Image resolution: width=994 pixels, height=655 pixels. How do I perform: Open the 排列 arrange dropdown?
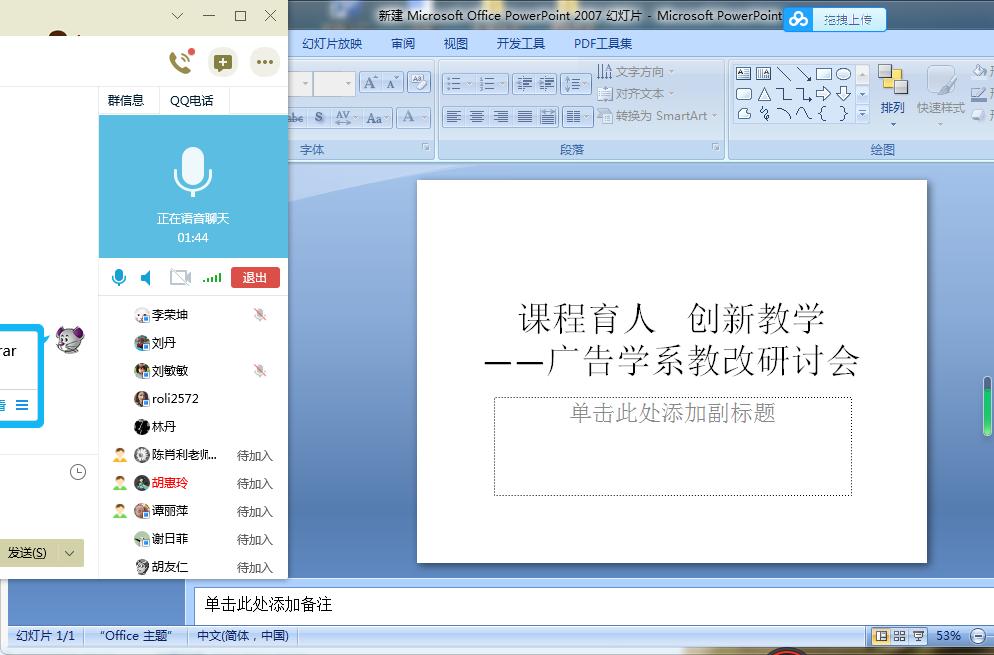892,108
